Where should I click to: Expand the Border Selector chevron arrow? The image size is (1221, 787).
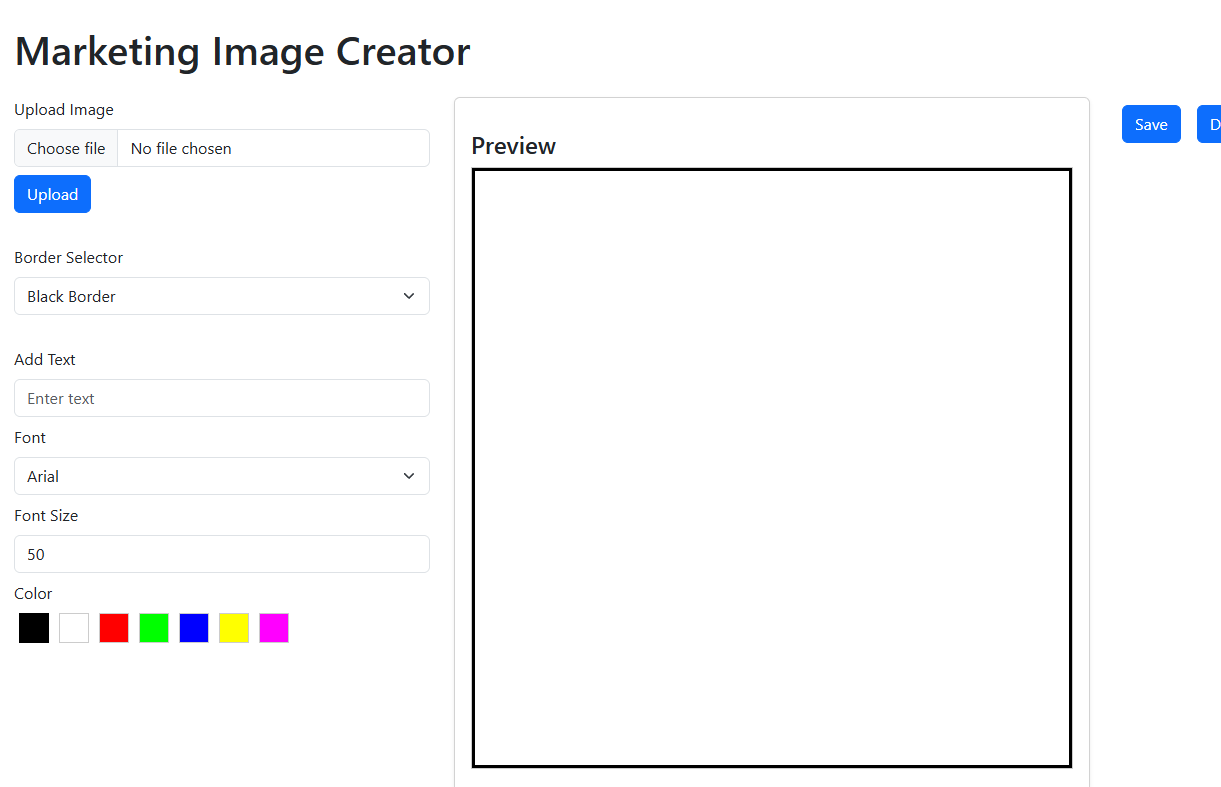409,296
